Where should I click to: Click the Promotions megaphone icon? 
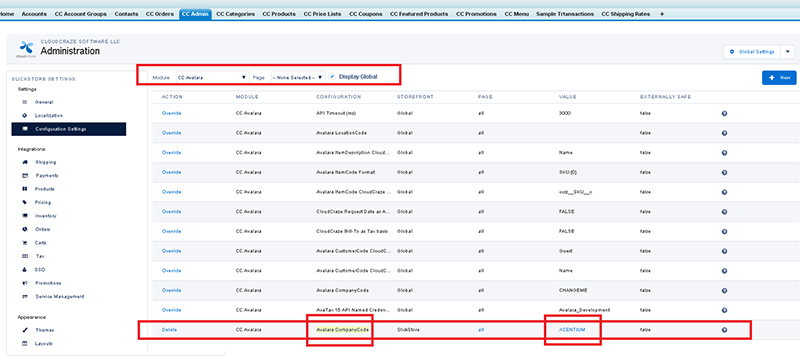tap(24, 283)
